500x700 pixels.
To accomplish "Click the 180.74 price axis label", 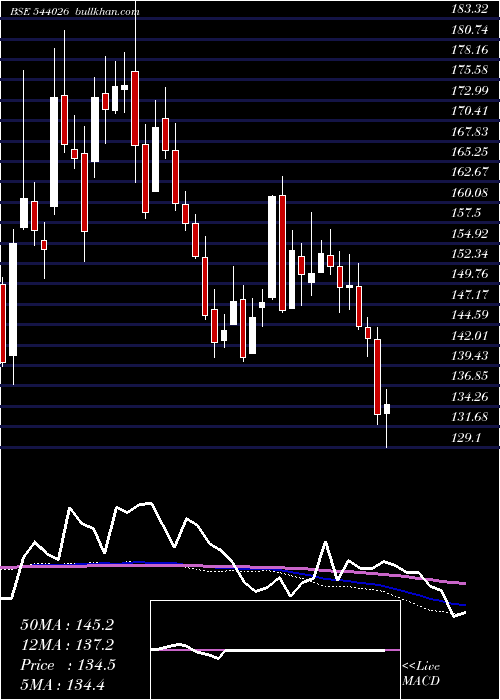I will 469,30.
